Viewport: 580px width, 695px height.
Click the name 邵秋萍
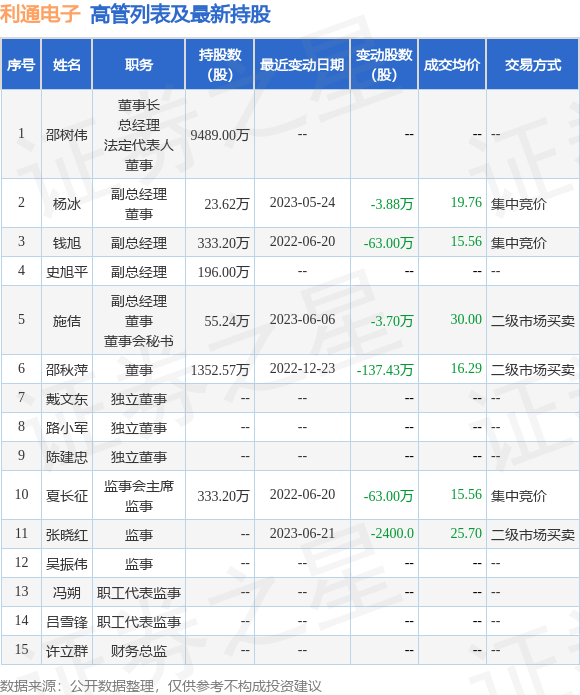coord(66,369)
